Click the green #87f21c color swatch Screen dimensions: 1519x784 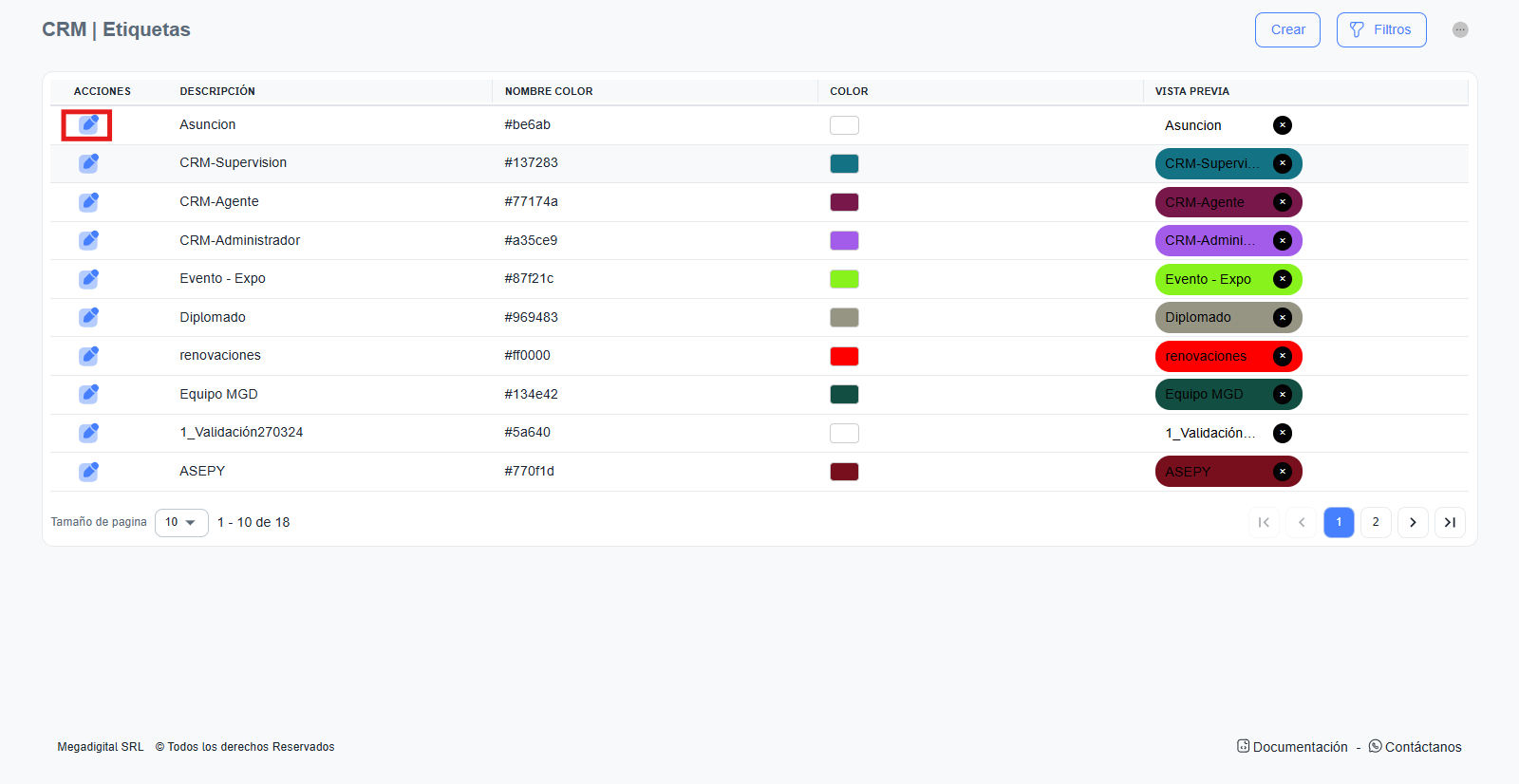(844, 279)
